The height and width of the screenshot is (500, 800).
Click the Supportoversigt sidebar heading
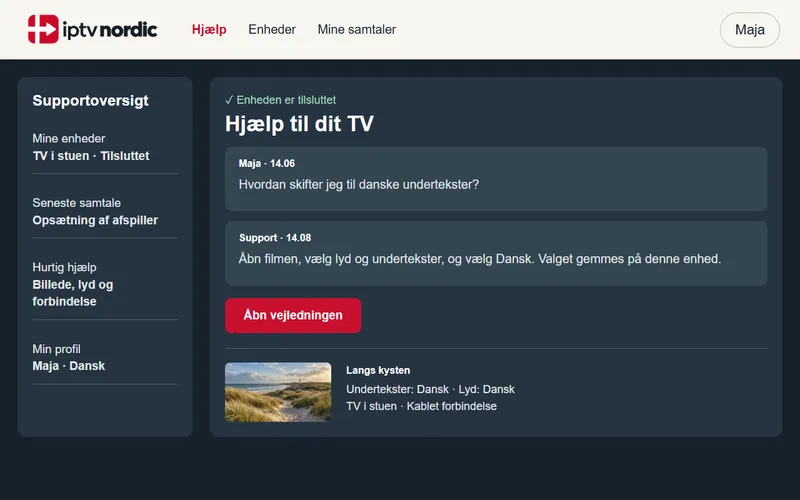tap(91, 101)
